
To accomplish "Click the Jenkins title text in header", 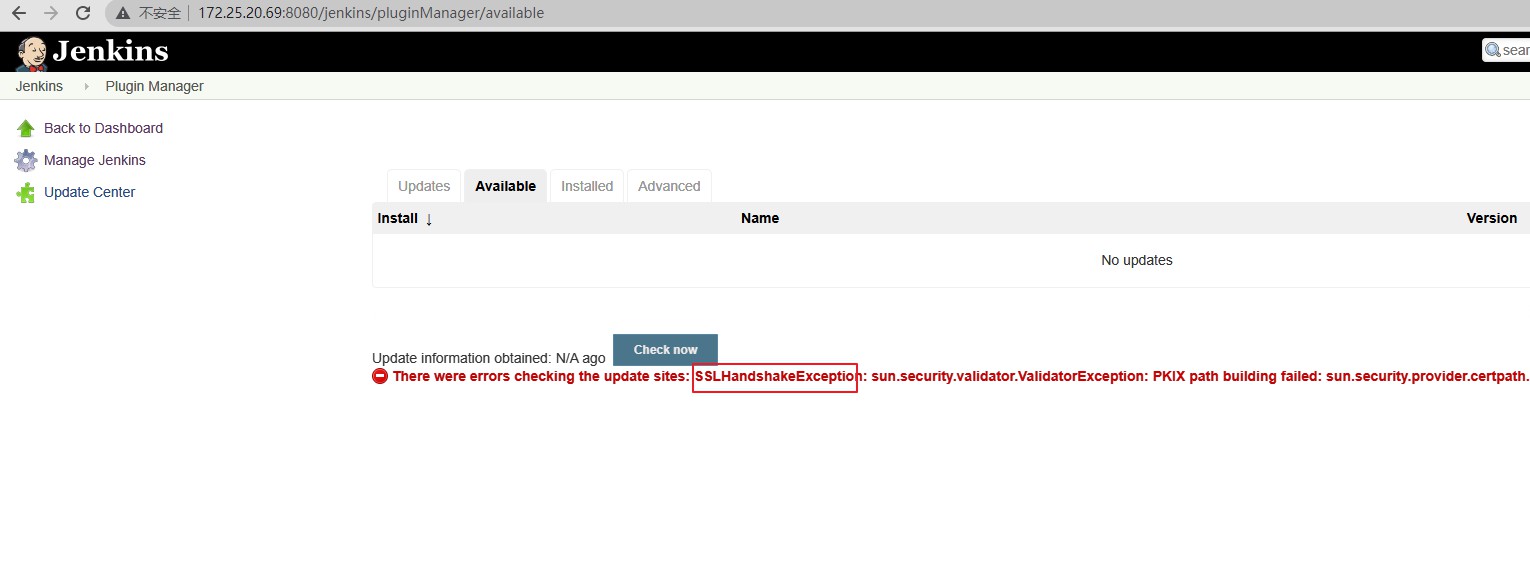I will pos(110,51).
